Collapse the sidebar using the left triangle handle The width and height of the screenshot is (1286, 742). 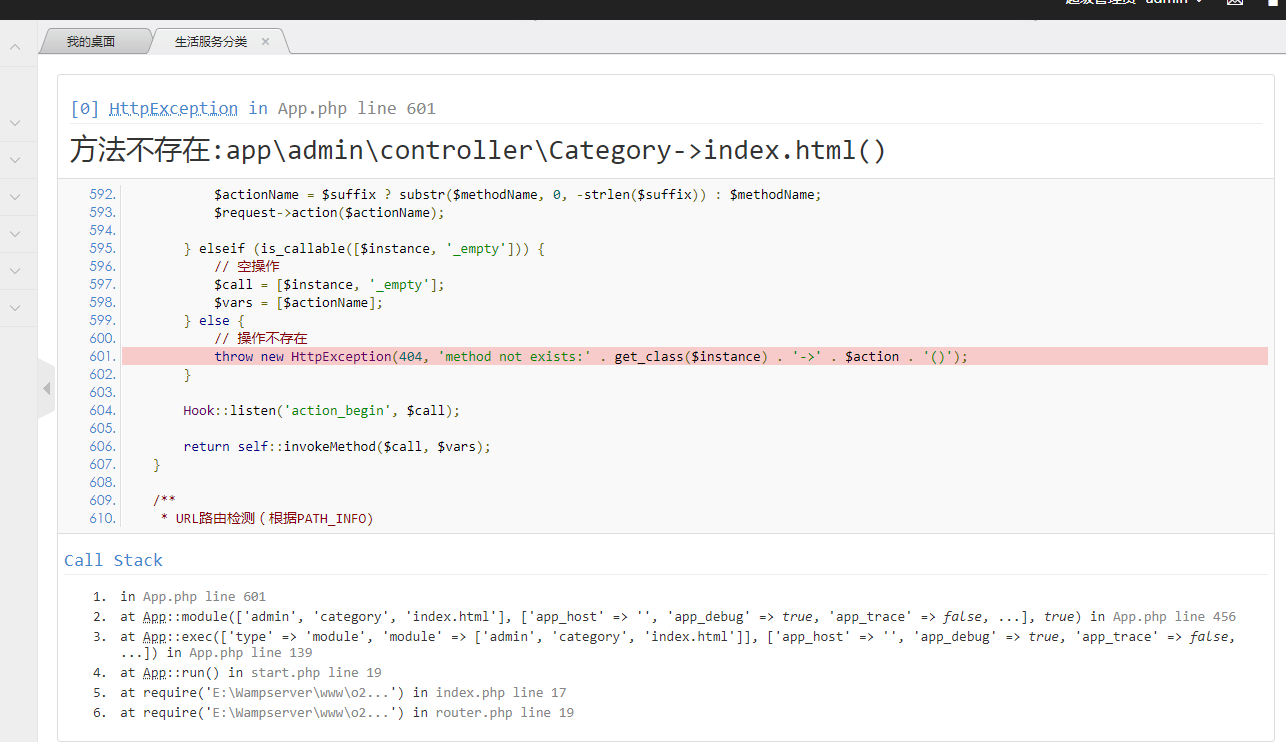click(46, 387)
